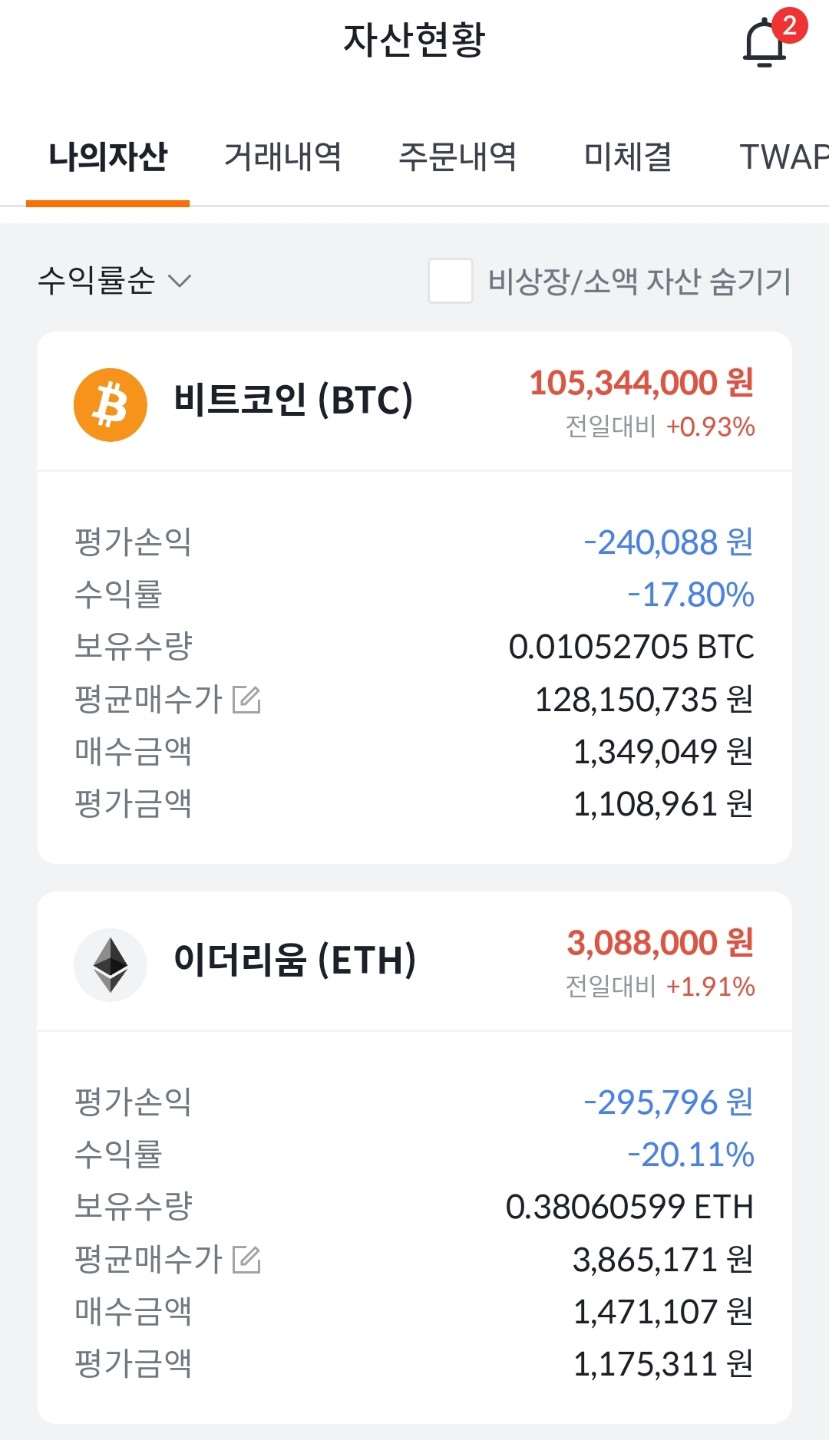This screenshot has height=1440, width=829.
Task: Open the notification bell
Action: [764, 45]
